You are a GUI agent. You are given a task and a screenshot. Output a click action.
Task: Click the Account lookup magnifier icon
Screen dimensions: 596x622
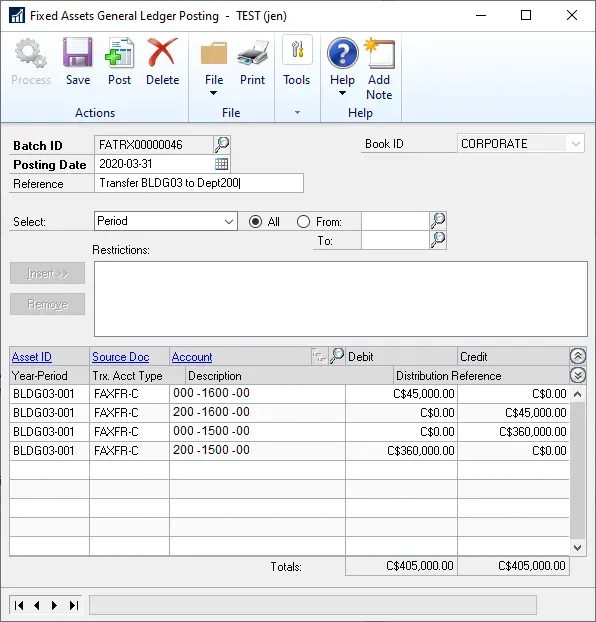[337, 355]
